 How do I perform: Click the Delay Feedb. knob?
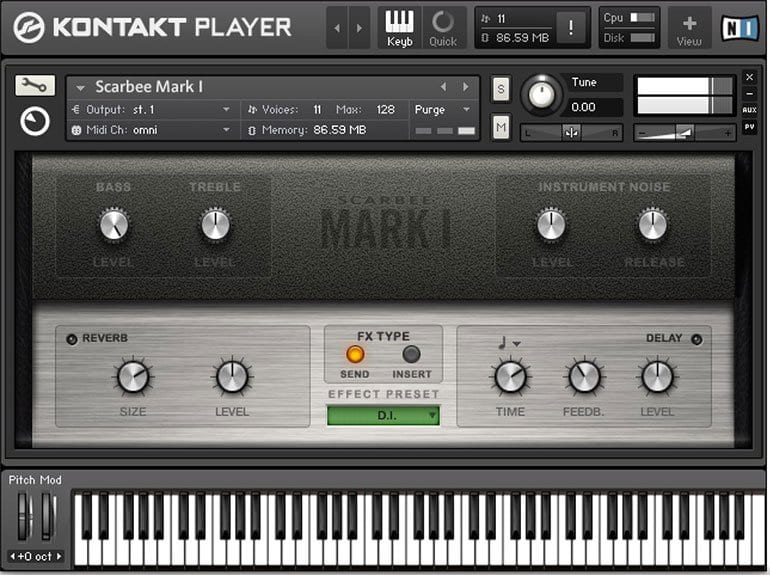pyautogui.click(x=584, y=377)
